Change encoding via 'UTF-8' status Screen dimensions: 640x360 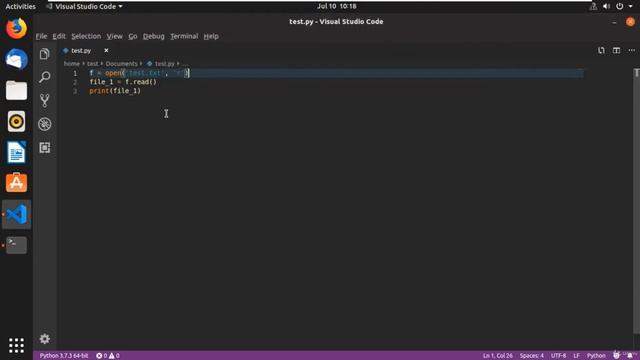tap(558, 356)
